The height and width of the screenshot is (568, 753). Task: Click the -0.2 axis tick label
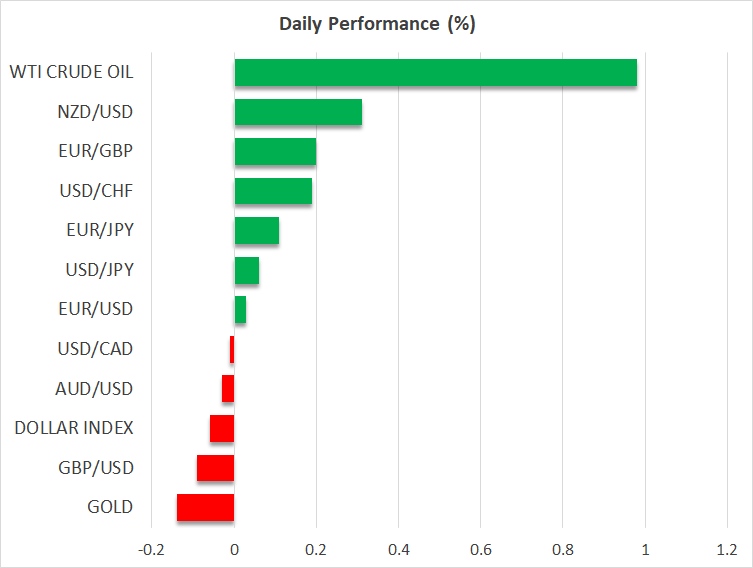click(x=151, y=549)
